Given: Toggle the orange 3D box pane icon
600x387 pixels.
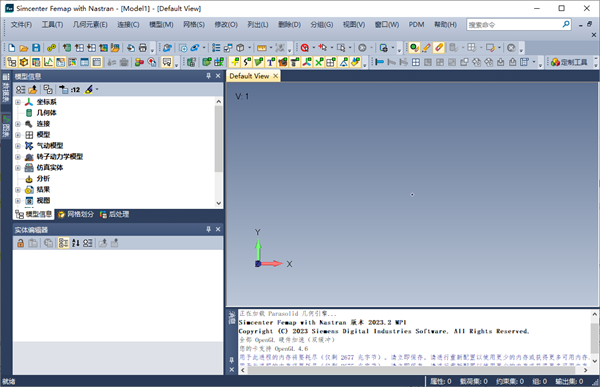Looking at the screenshot, I should (x=24, y=62).
